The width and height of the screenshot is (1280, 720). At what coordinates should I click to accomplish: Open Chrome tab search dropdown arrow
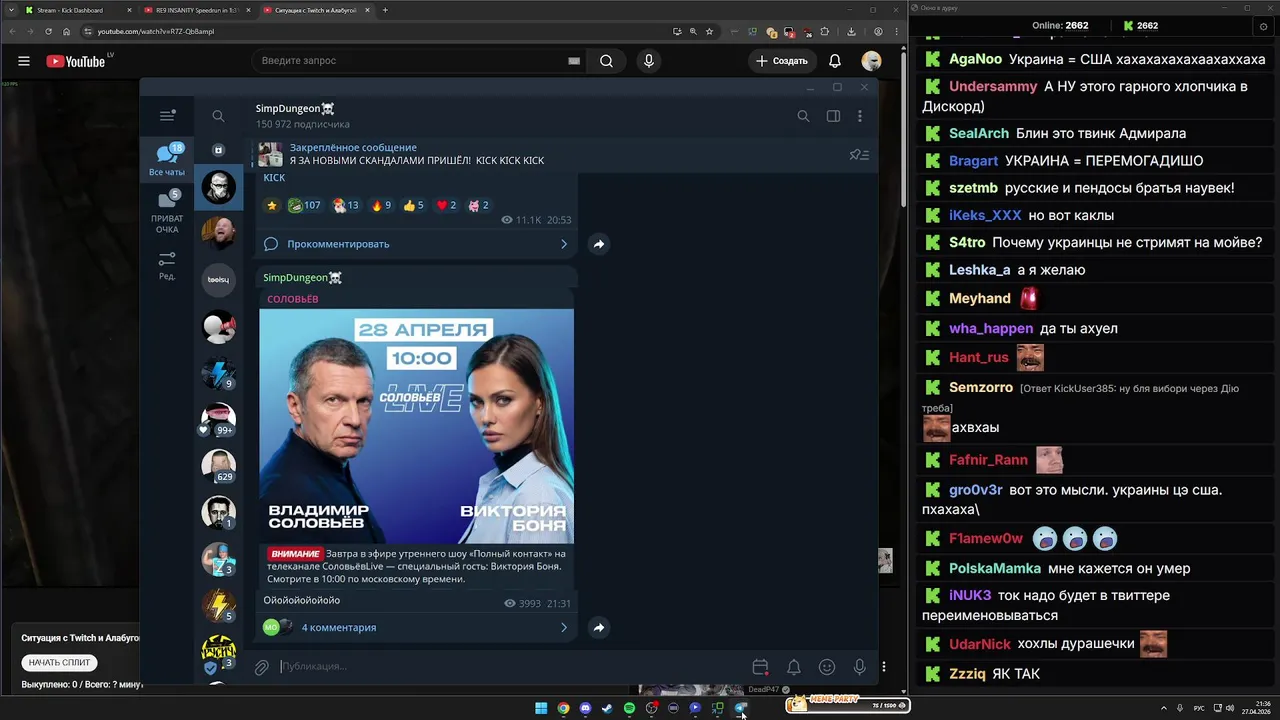tap(10, 10)
